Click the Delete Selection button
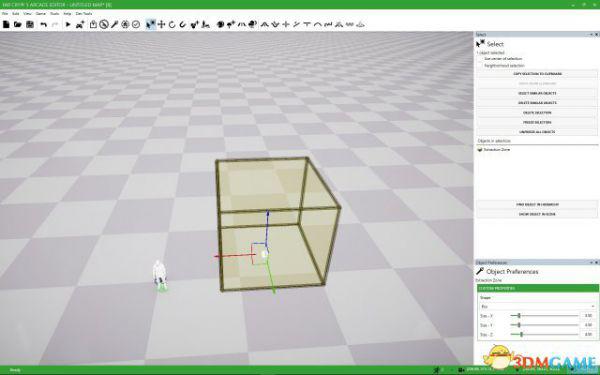Screen dimensions: 600x375 coord(537,112)
